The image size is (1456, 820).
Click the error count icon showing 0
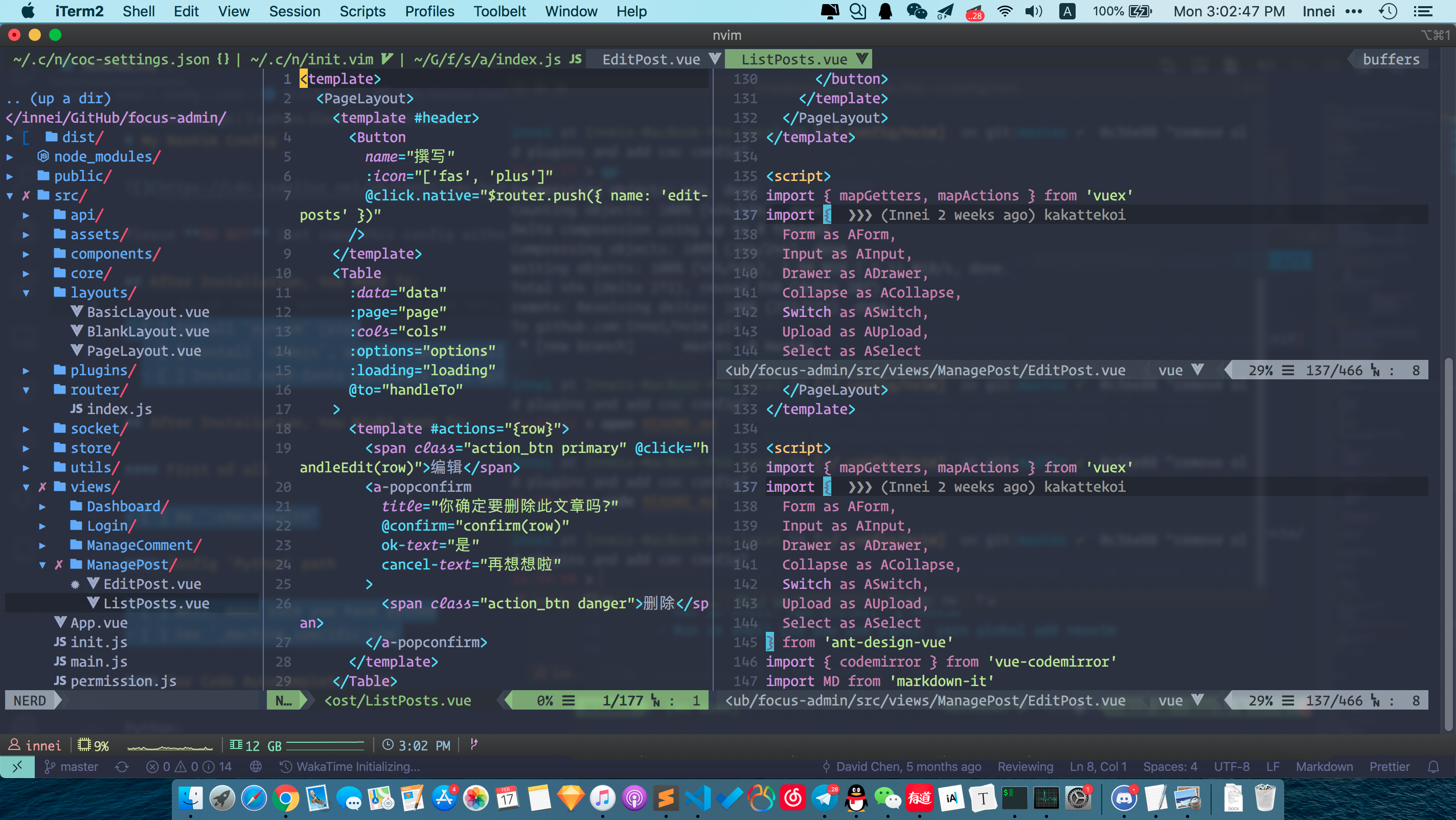pos(153,766)
